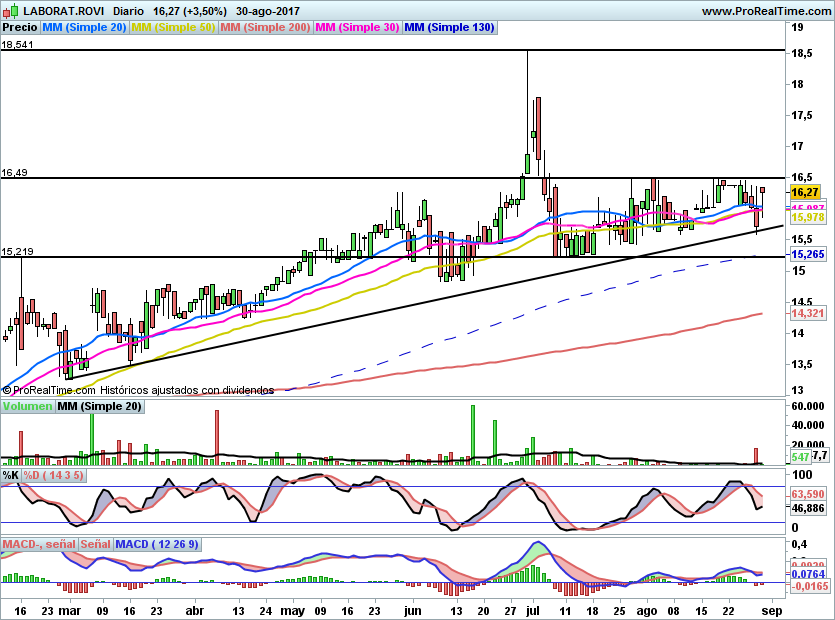Screen dimensions: 835x620
Task: Click the Diario timeframe label
Action: tap(127, 11)
